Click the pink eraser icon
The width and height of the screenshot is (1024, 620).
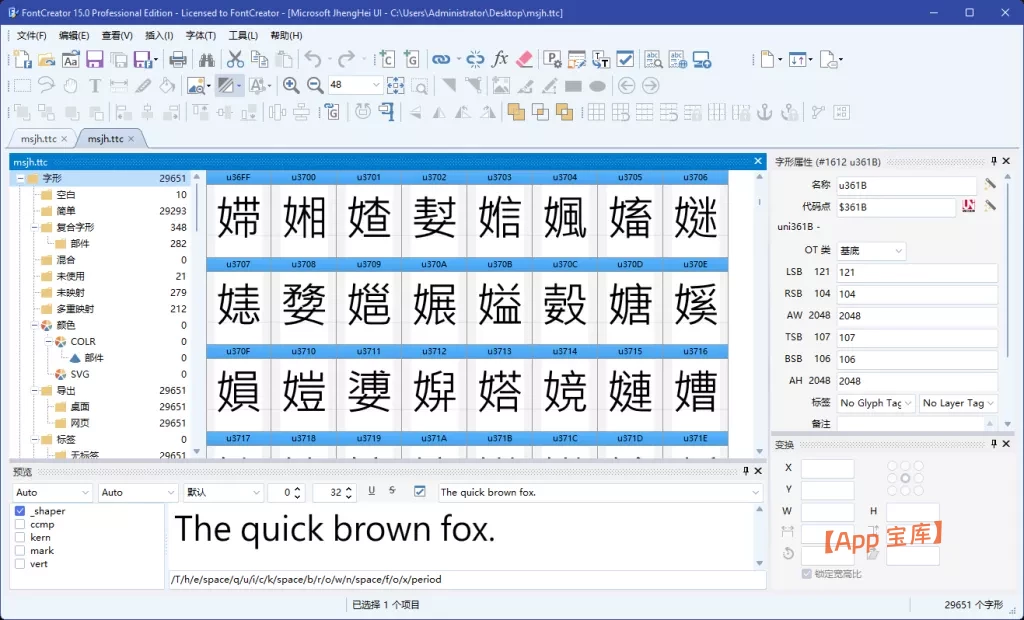(526, 60)
